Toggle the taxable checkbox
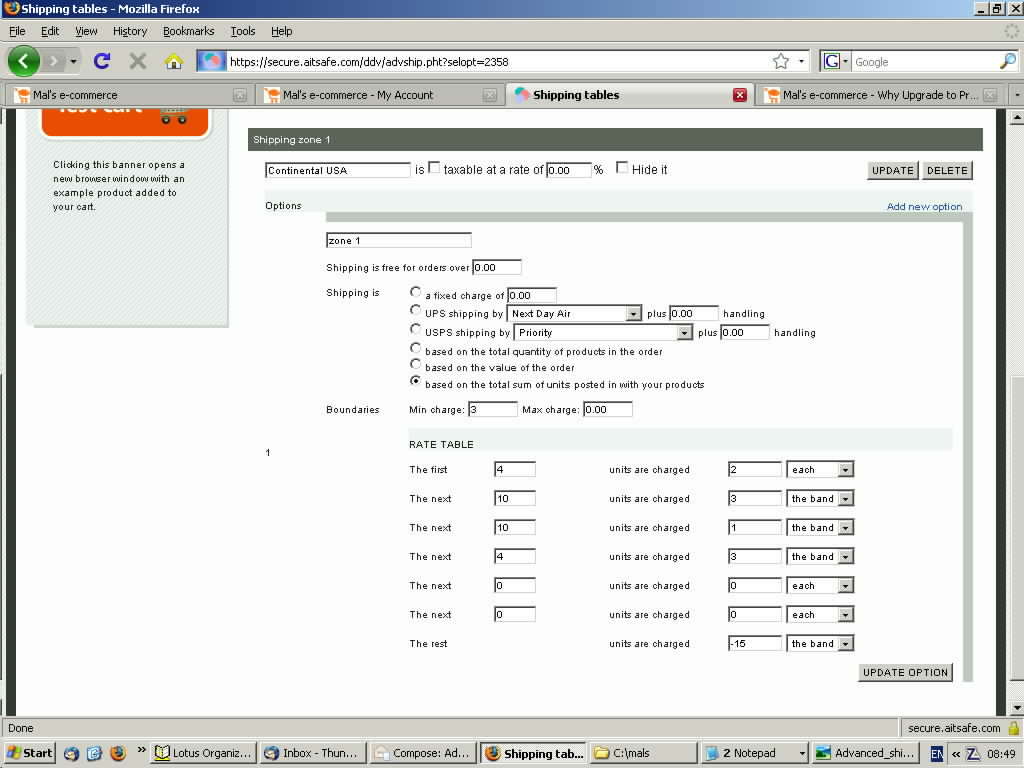 click(434, 167)
